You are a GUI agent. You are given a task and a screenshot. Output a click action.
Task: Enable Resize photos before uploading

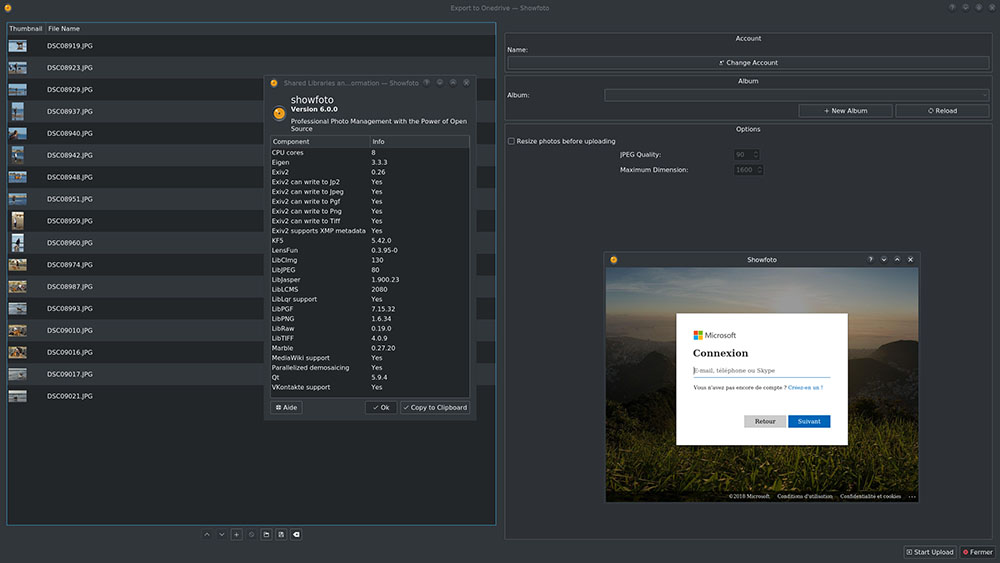(x=512, y=141)
